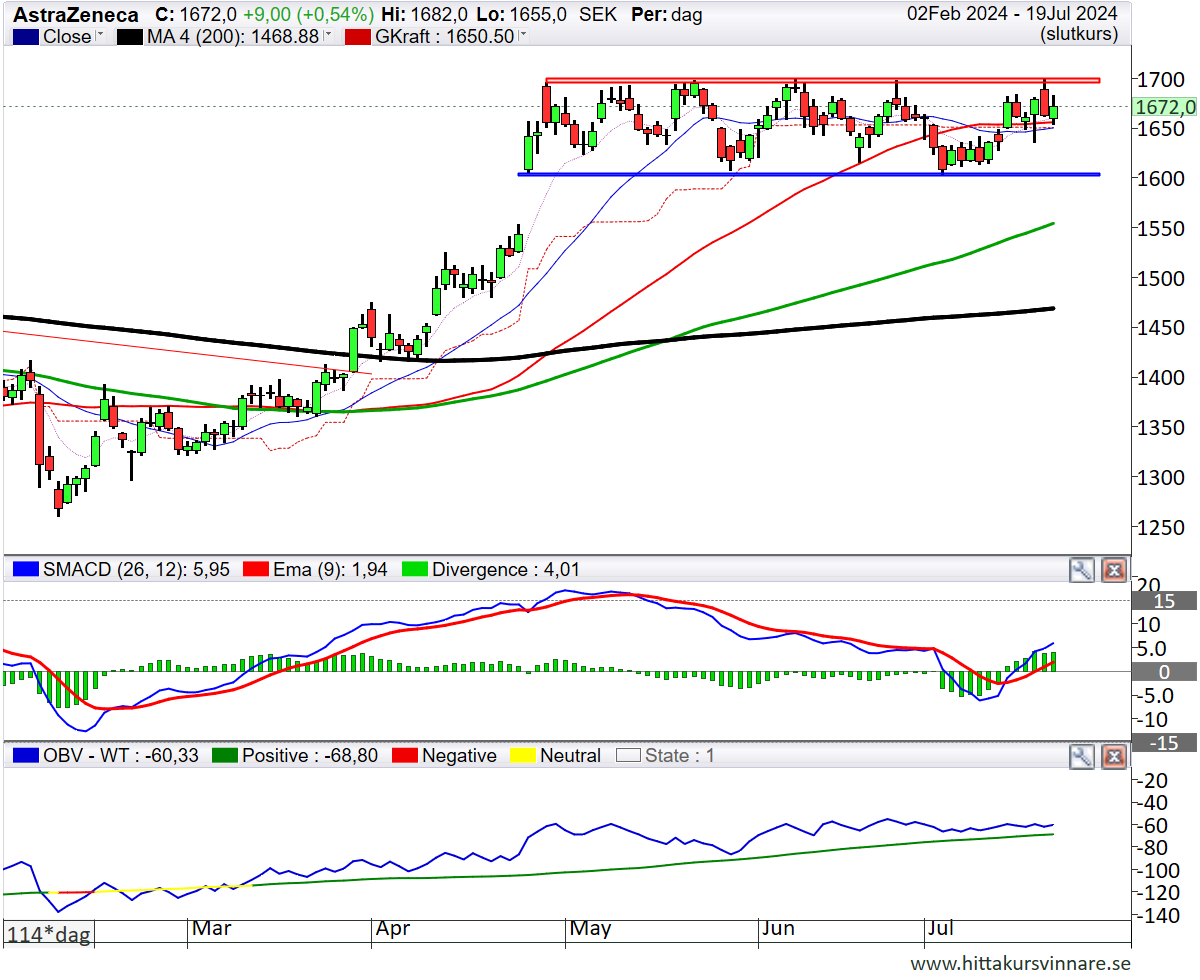The height and width of the screenshot is (980, 1200).
Task: Click the Lo: 1655,0 value
Action: [520, 15]
